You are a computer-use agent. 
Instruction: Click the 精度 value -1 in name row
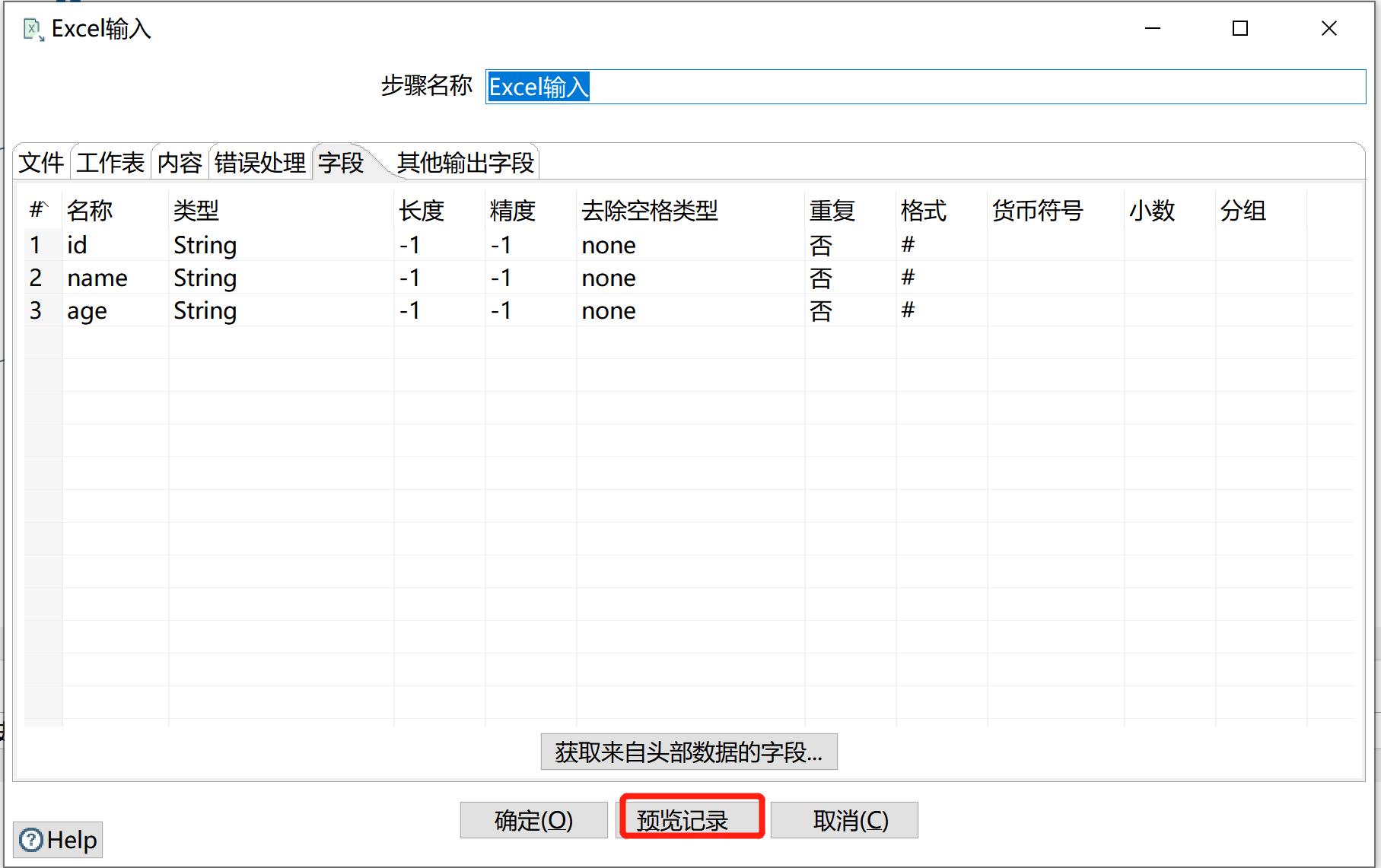pos(530,278)
